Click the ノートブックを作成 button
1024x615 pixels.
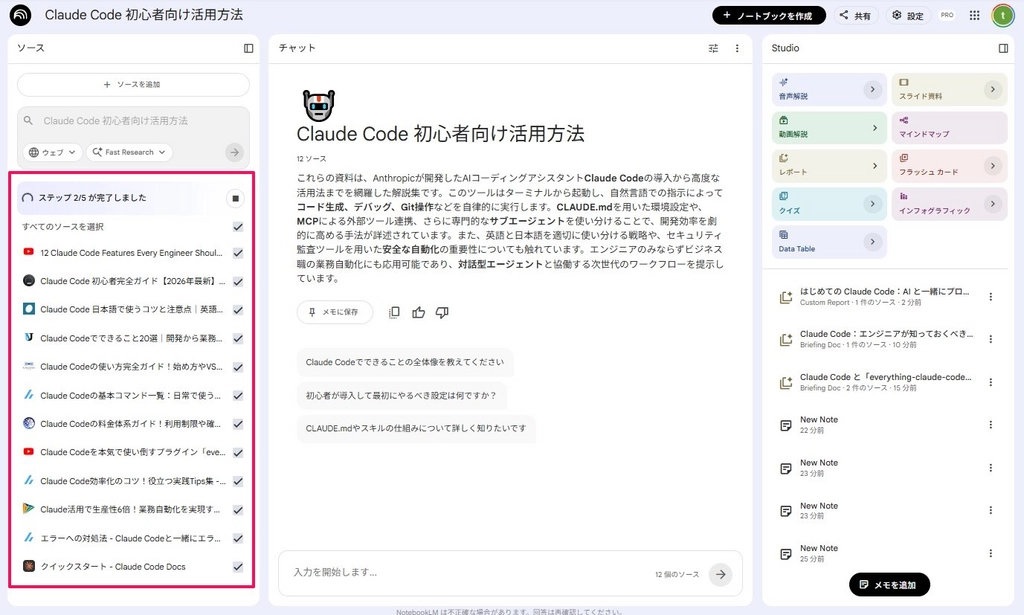pos(769,16)
